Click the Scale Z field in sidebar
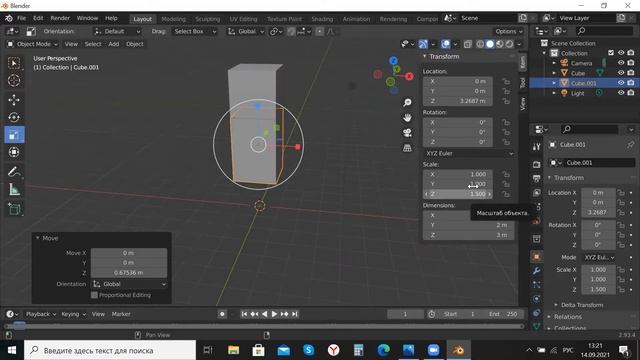Viewport: 640px width, 360px height. 457,194
